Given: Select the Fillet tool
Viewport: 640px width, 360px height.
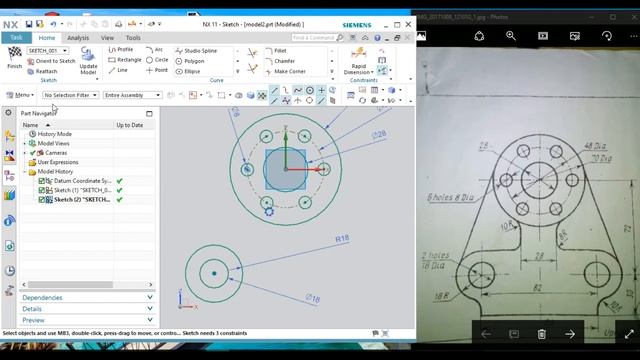Looking at the screenshot, I should [x=276, y=51].
